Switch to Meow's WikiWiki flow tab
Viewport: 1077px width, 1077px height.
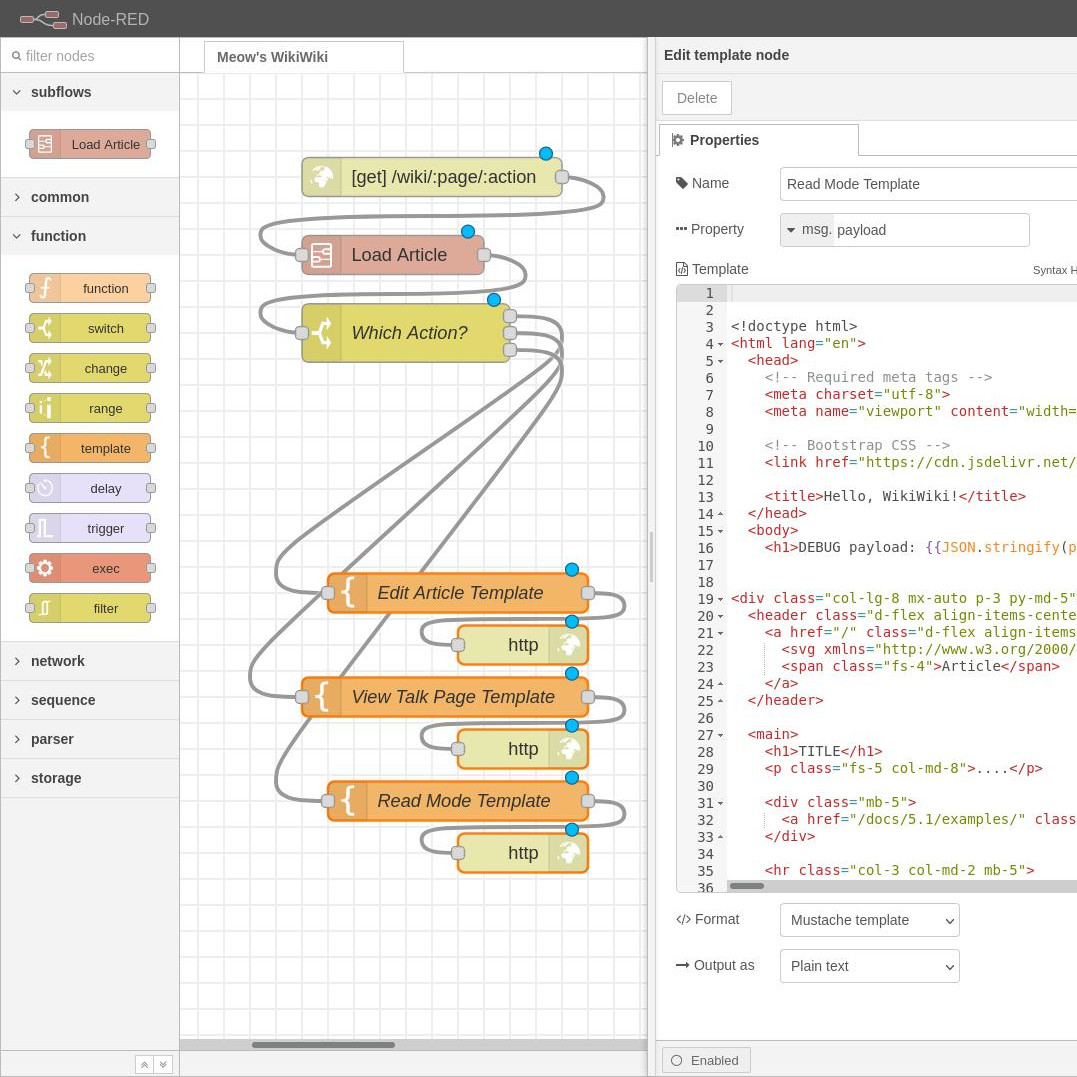tap(304, 57)
